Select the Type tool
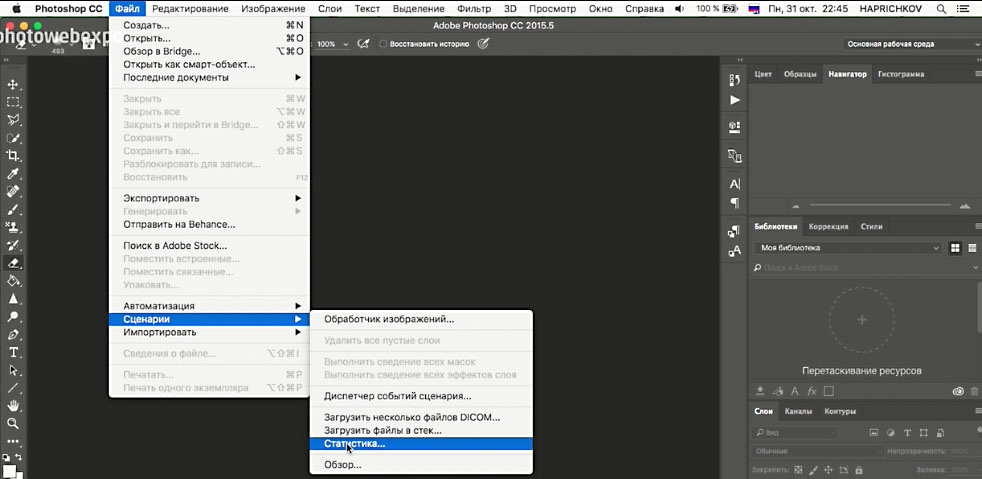The image size is (982, 479). (x=13, y=352)
